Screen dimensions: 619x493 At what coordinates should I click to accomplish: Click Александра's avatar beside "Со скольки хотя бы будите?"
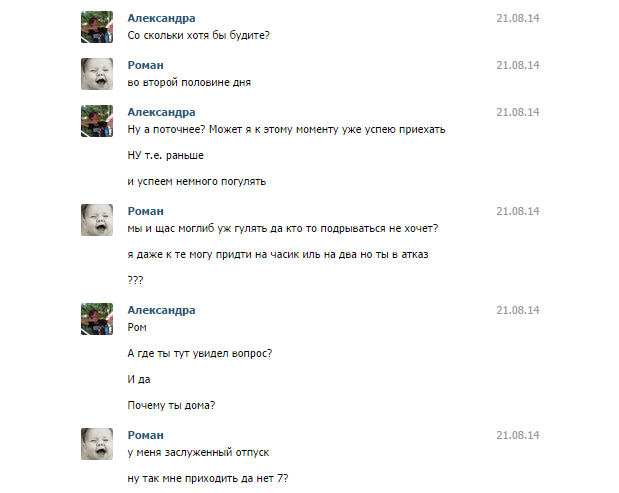click(x=96, y=28)
